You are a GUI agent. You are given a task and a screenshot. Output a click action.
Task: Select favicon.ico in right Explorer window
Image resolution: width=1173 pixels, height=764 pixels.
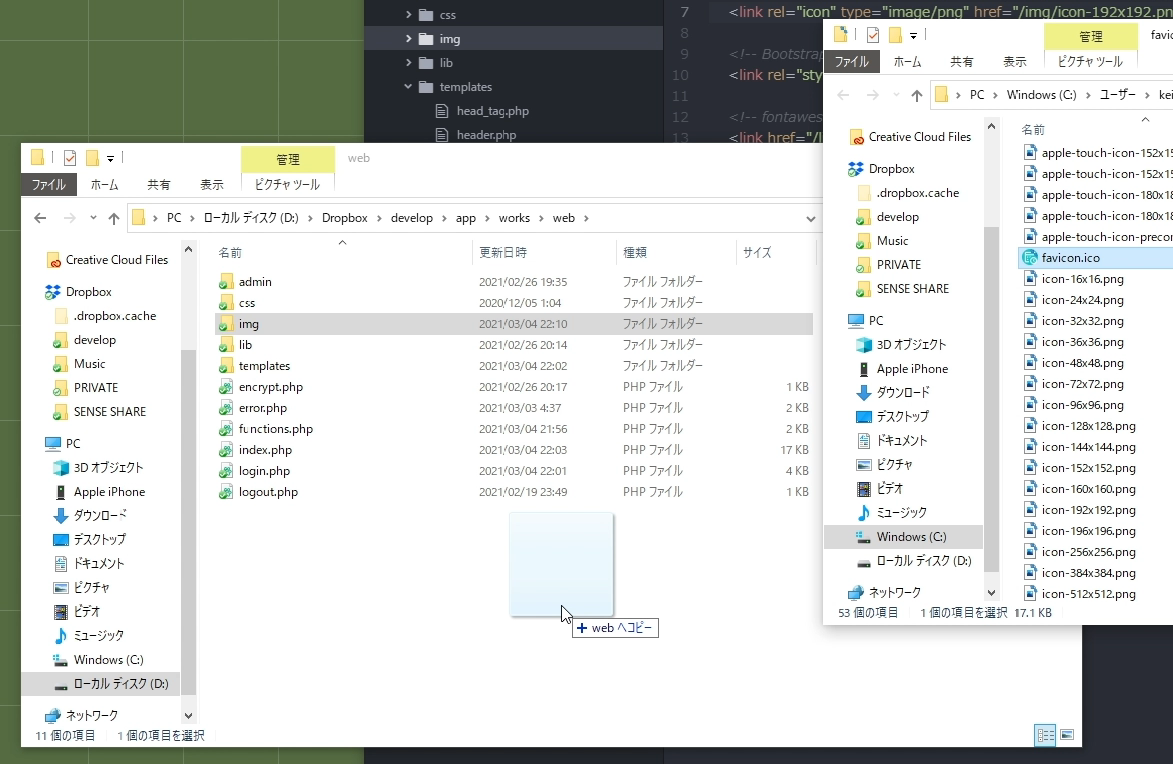click(1070, 257)
